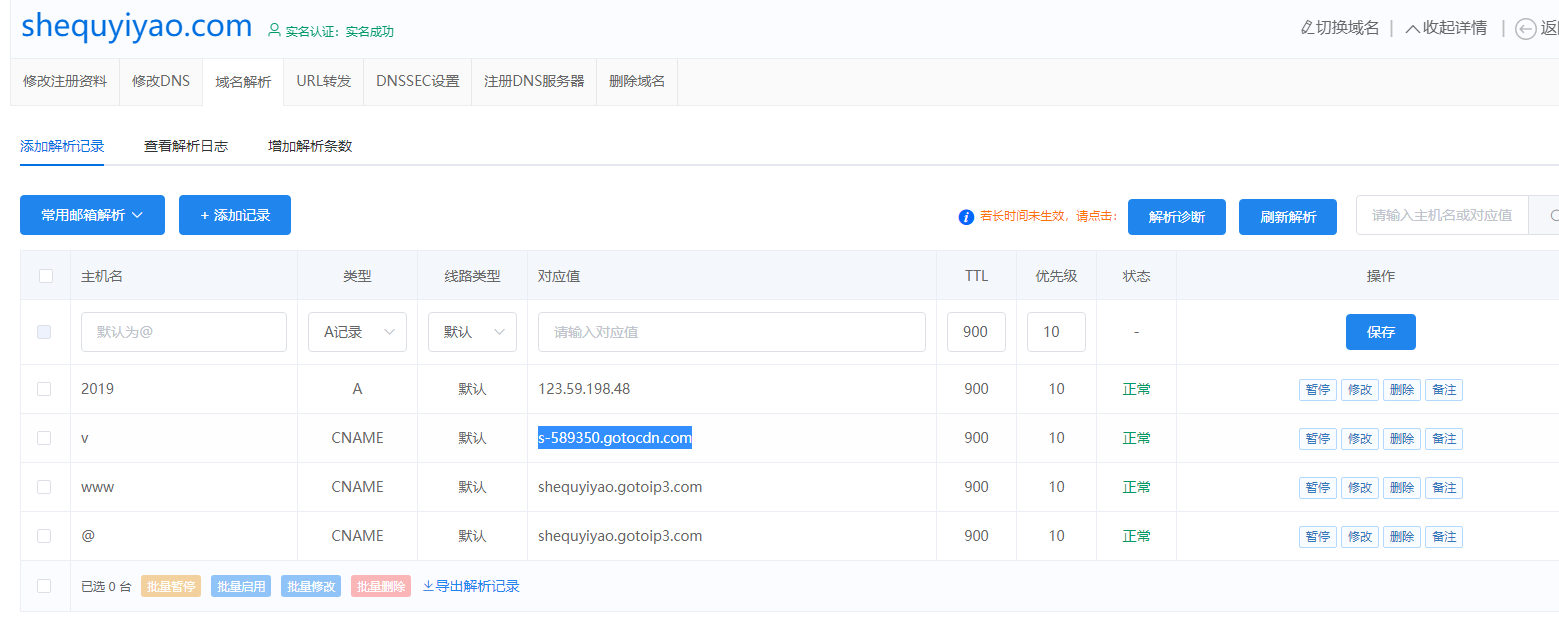Switch to the 查看解析日志 tab

tap(186, 146)
